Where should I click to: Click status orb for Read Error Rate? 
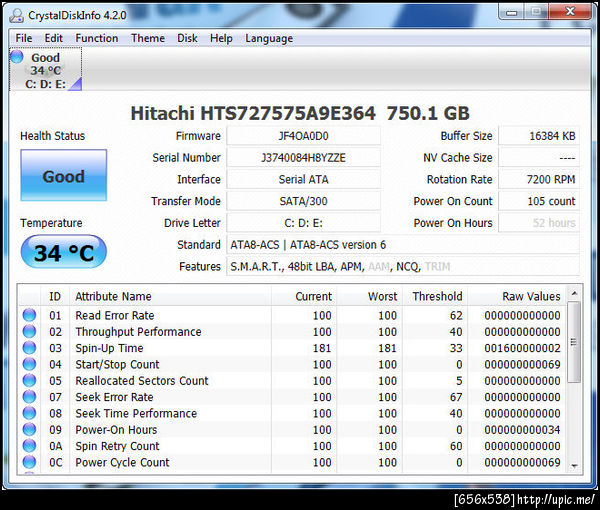(29, 315)
